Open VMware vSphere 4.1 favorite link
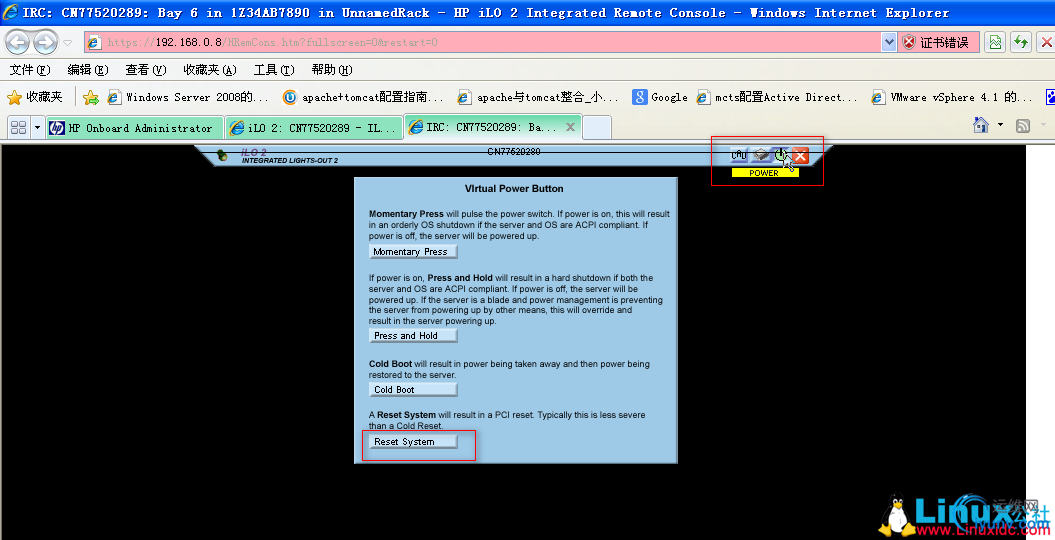Screen dimensions: 1055x540 (x=951, y=98)
